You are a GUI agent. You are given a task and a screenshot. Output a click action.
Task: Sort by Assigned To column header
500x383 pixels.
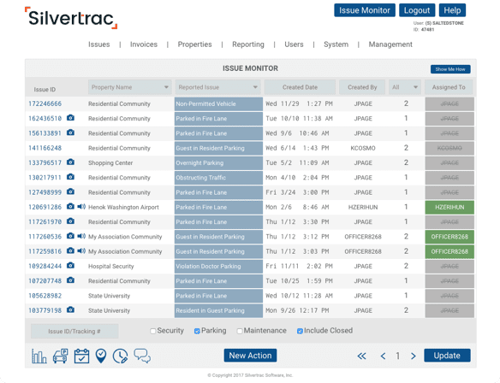(x=449, y=87)
